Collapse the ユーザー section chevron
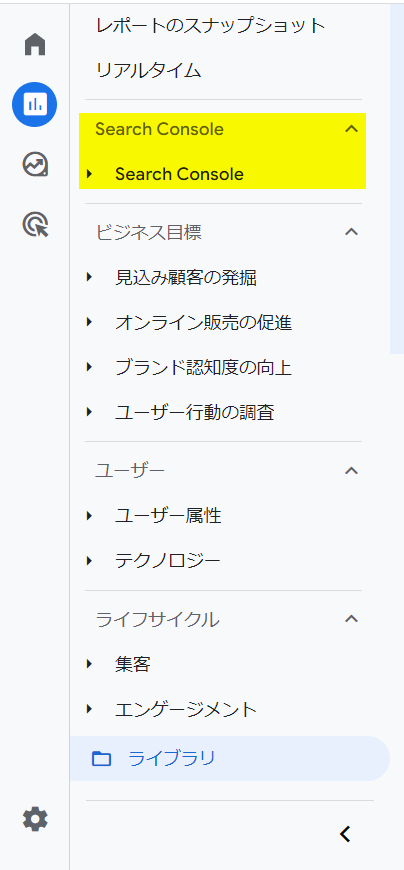 coord(351,471)
